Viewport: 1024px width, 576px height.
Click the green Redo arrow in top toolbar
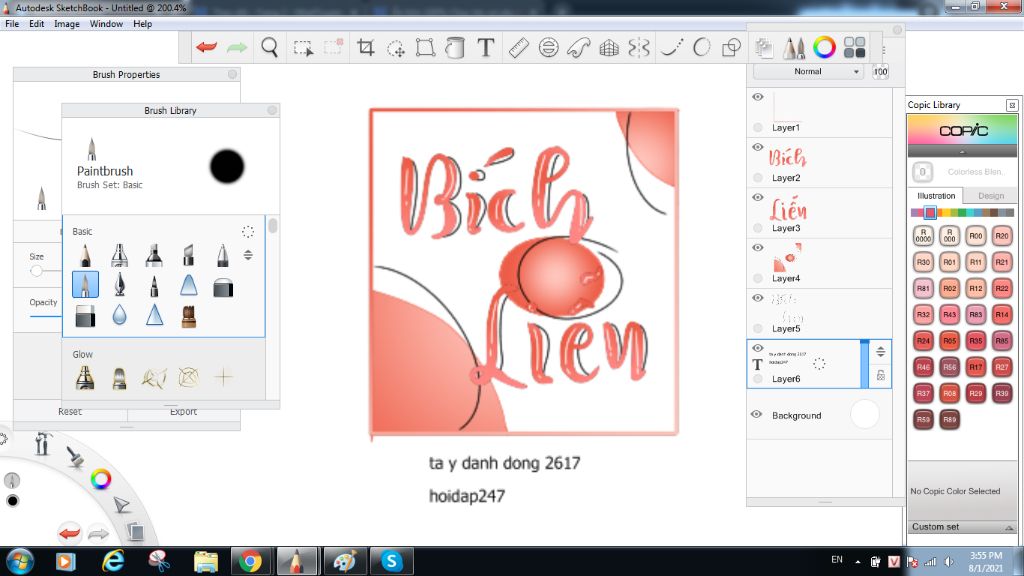(x=236, y=47)
